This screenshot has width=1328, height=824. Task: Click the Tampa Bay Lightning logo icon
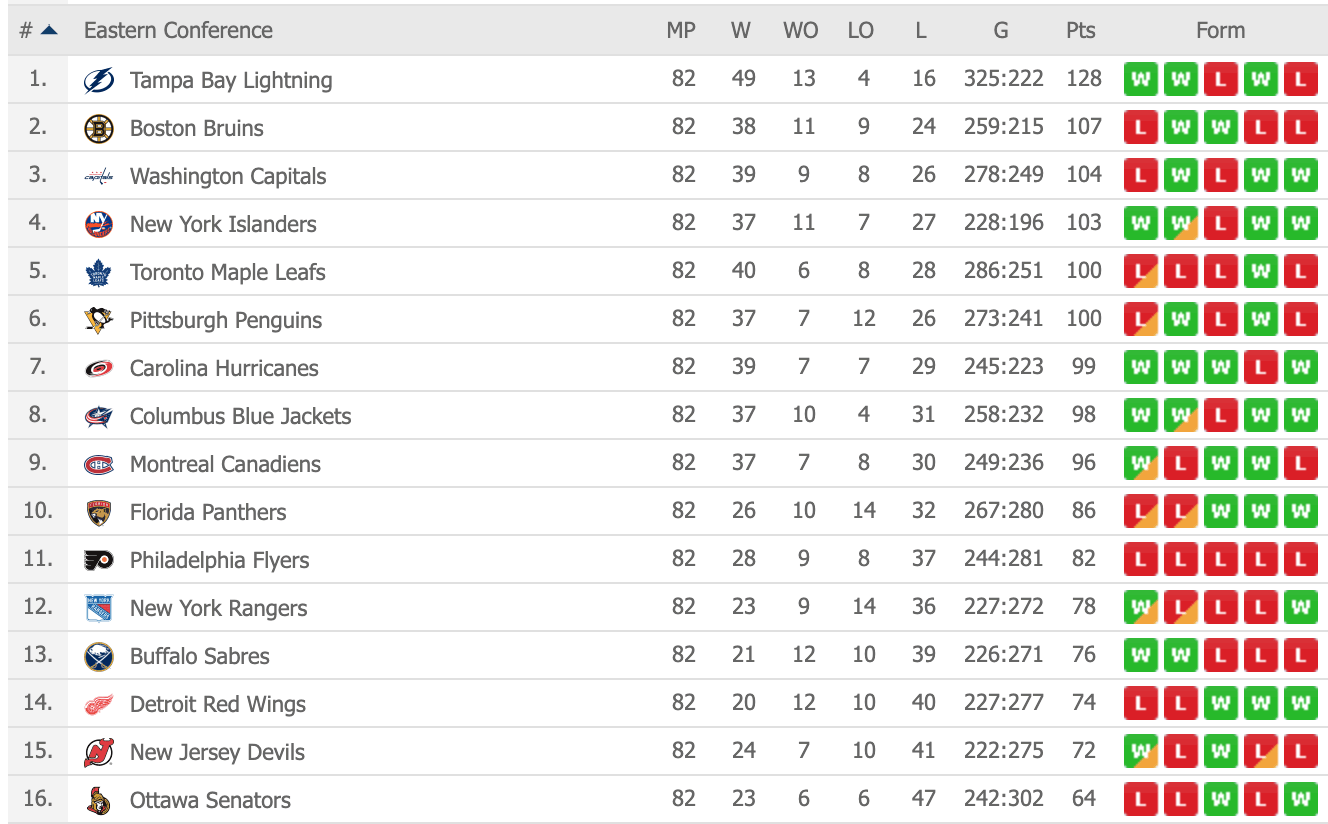click(99, 80)
